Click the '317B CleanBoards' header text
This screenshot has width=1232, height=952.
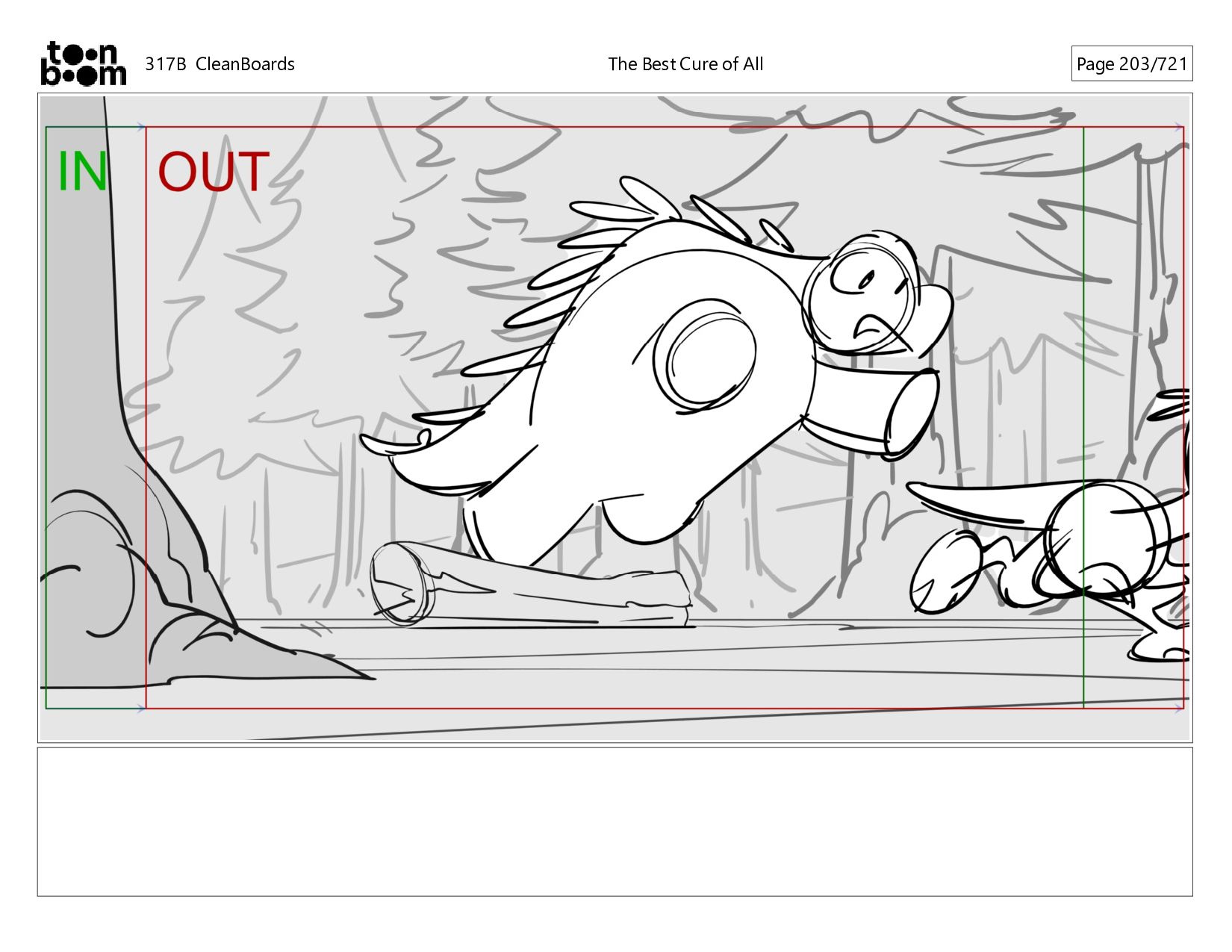(220, 64)
